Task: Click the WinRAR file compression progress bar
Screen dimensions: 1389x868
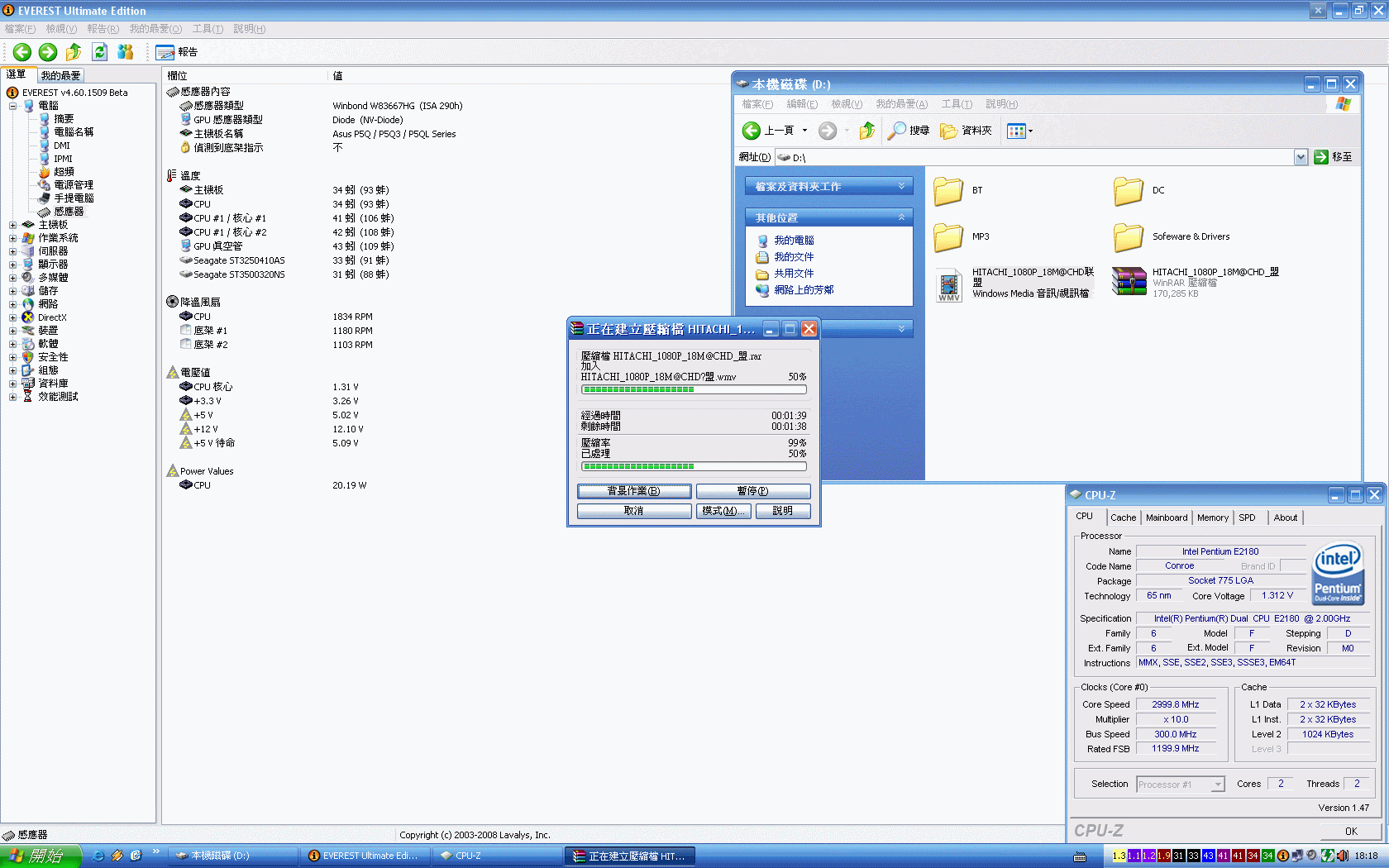Action: (x=694, y=389)
